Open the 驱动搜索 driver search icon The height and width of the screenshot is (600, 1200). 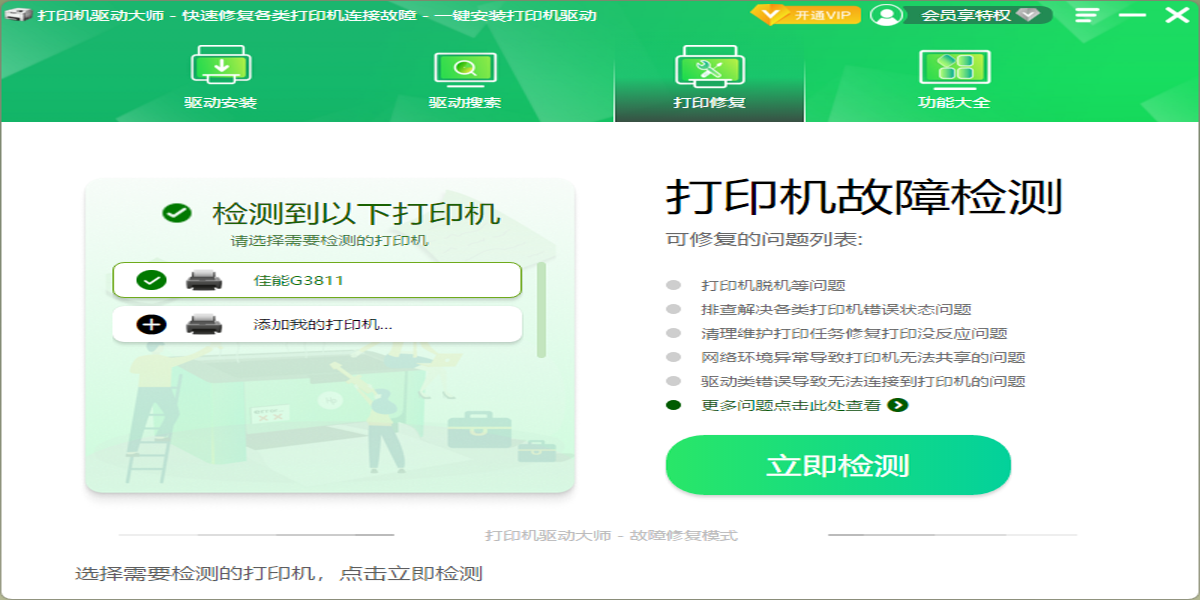465,68
